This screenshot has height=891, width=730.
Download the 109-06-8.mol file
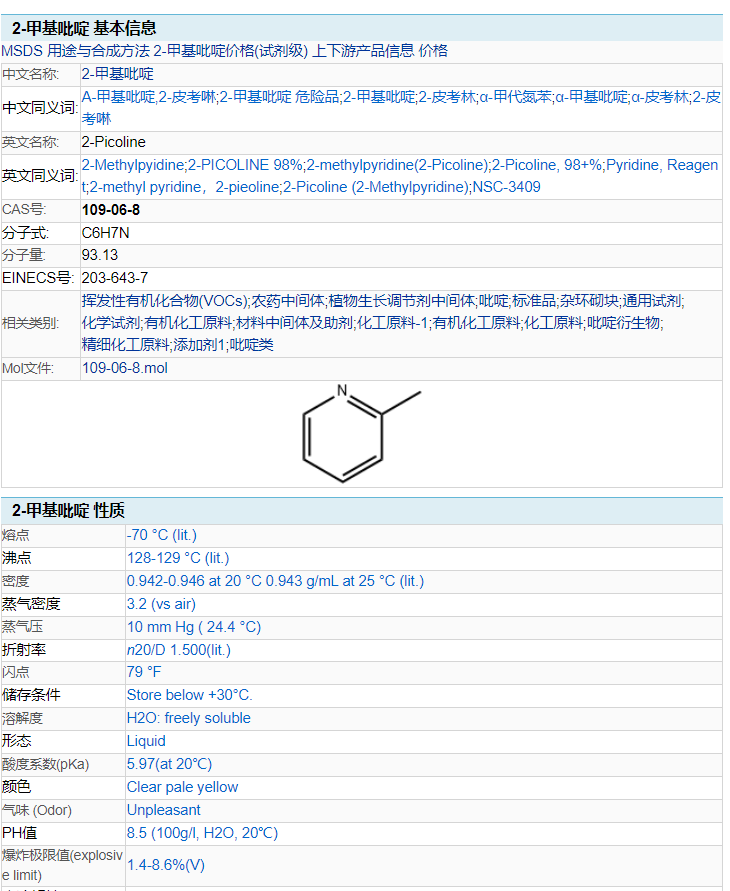click(125, 368)
